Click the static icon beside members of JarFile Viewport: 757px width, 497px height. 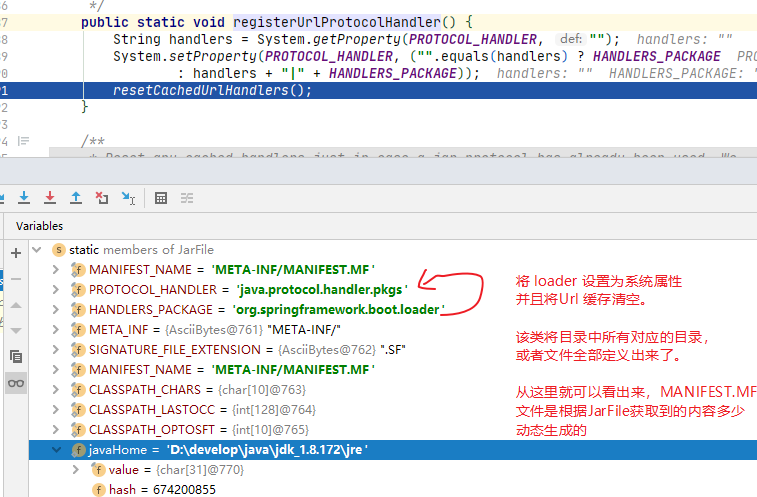(58, 250)
